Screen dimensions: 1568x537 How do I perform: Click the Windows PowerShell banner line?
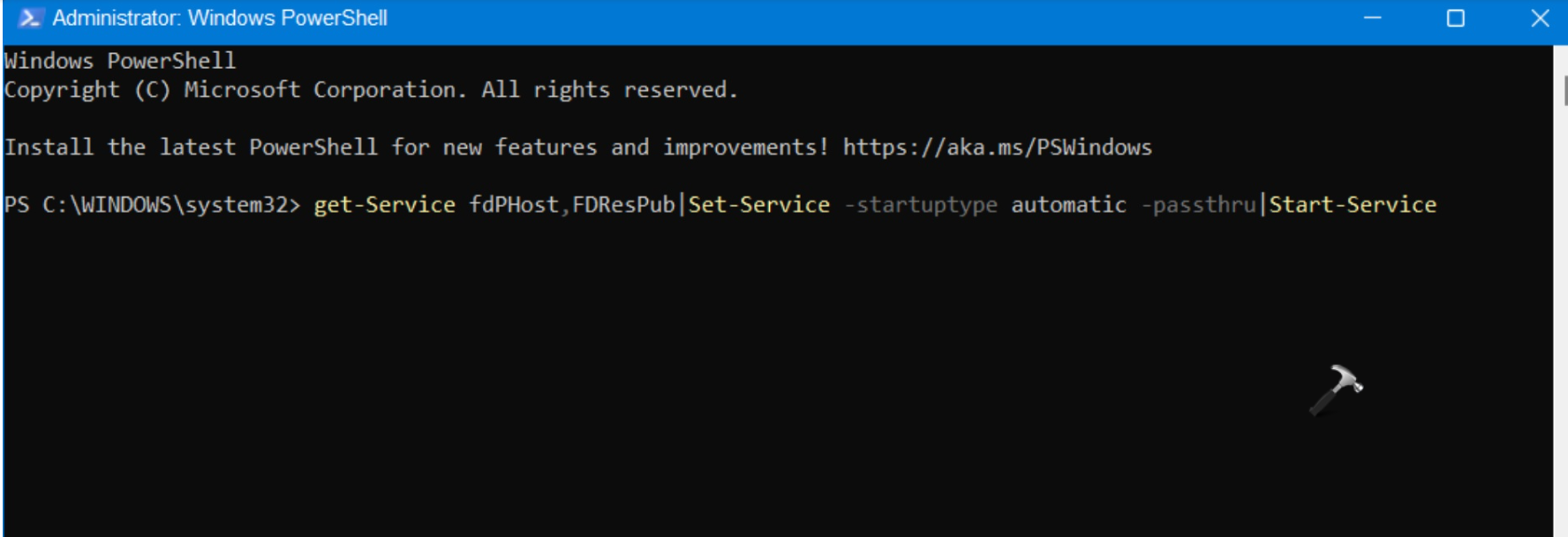click(120, 61)
